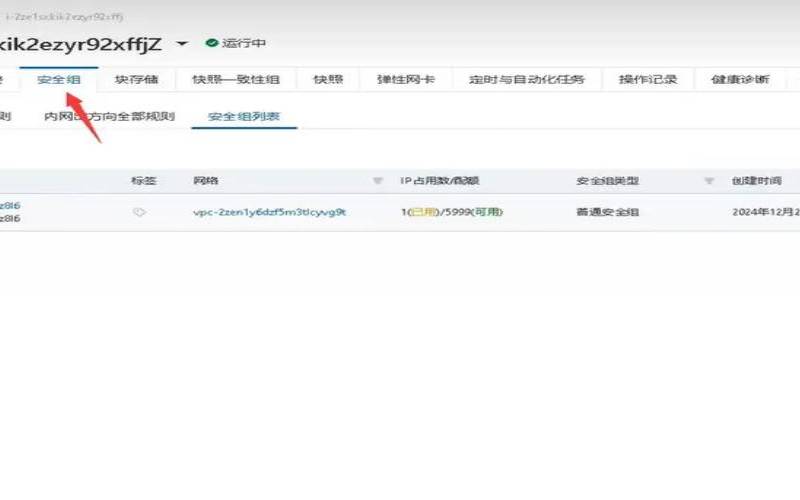The image size is (800, 500).
Task: Open the 网络 column filter icon
Action: coord(378,181)
